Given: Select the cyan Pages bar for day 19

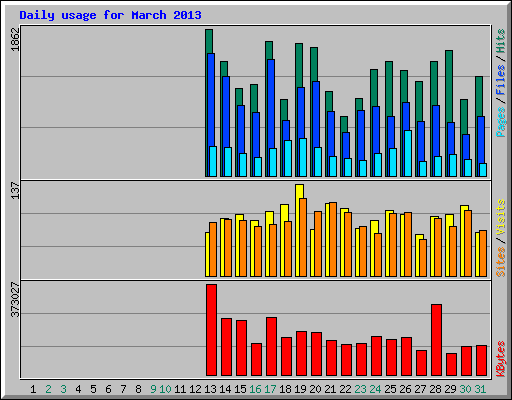Looking at the screenshot, I should tap(303, 157).
